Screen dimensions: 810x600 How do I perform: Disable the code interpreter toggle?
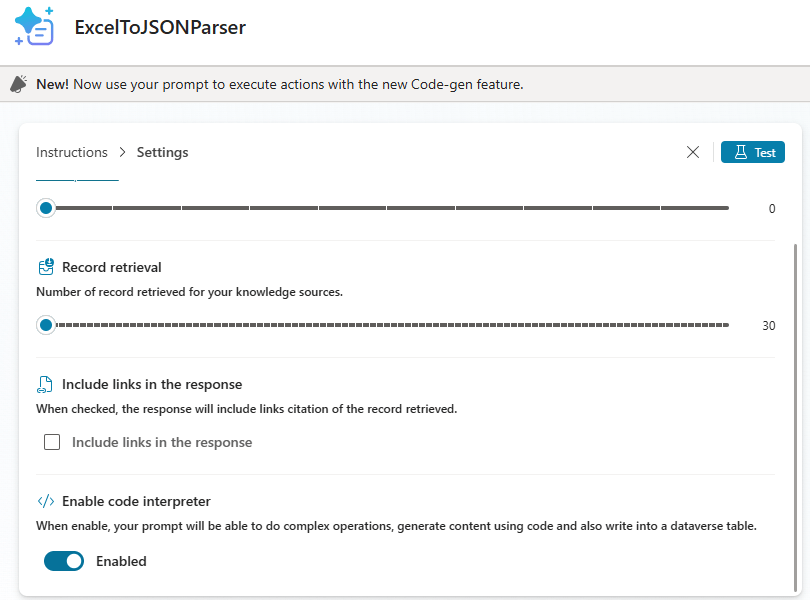click(x=64, y=561)
